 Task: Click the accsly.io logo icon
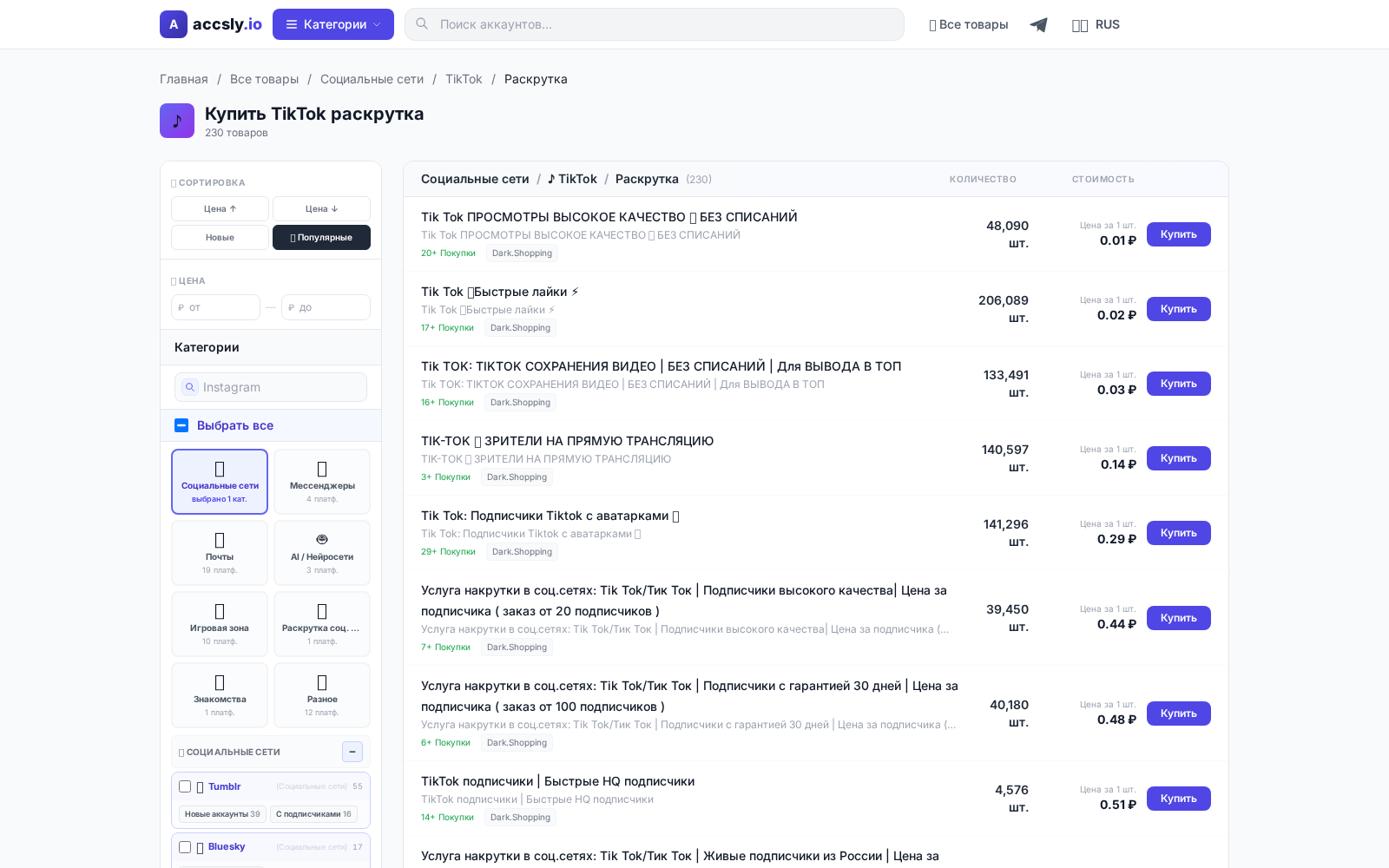pyautogui.click(x=174, y=24)
